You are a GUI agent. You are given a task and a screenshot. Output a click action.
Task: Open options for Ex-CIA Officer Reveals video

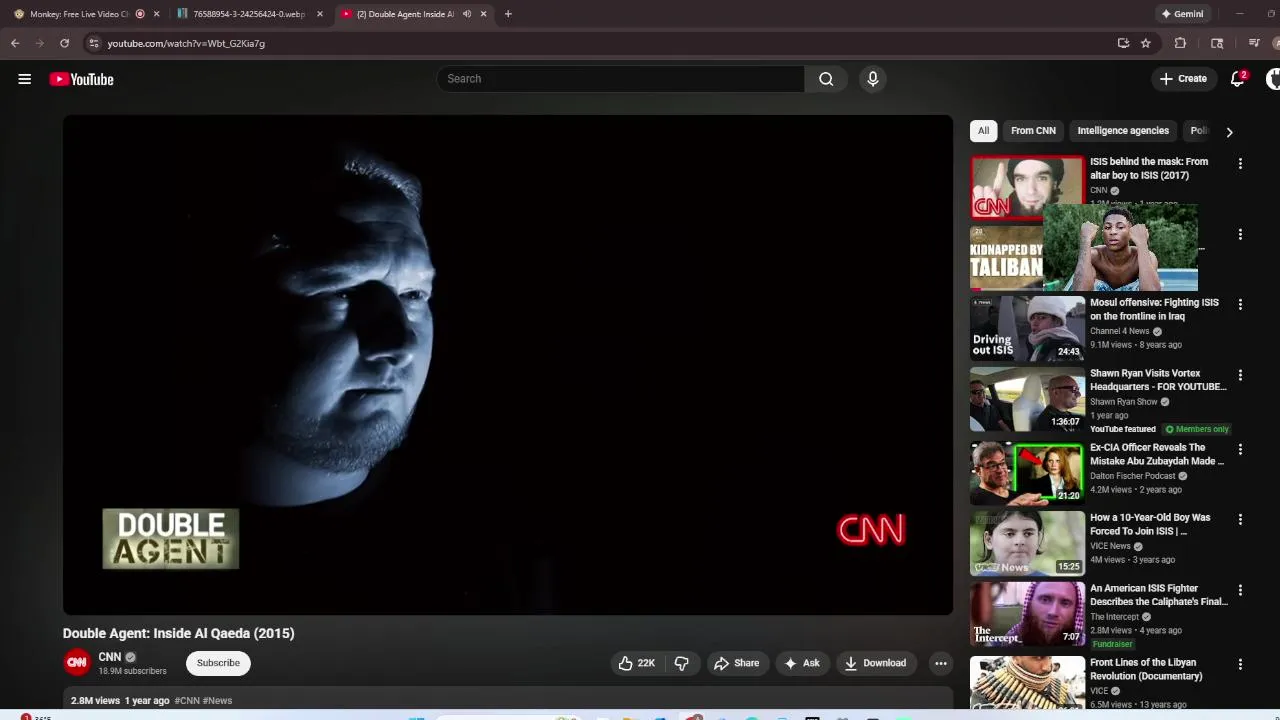click(x=1240, y=449)
